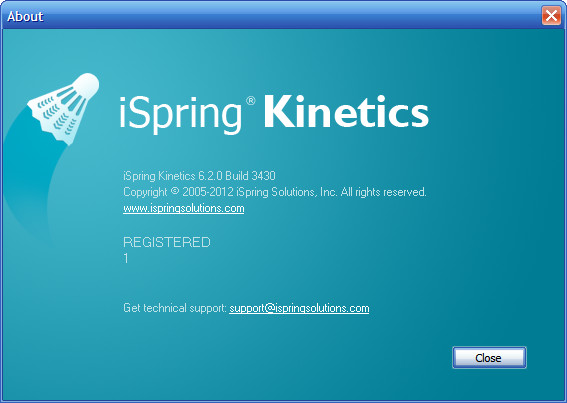The width and height of the screenshot is (567, 403).
Task: Open the www.ispringsolutions.com link
Action: [184, 209]
